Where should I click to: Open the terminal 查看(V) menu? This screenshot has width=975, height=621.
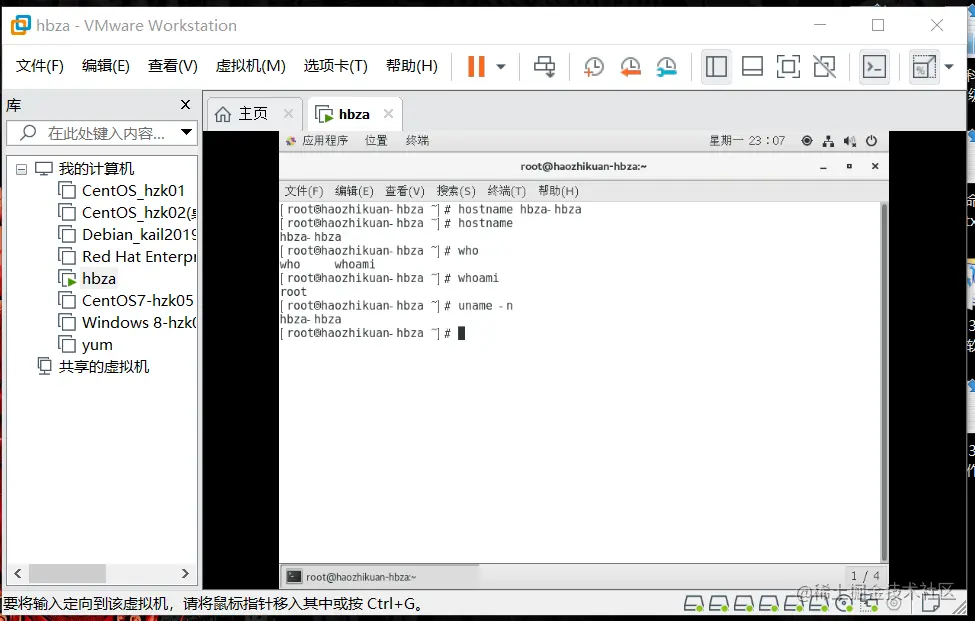click(x=405, y=191)
